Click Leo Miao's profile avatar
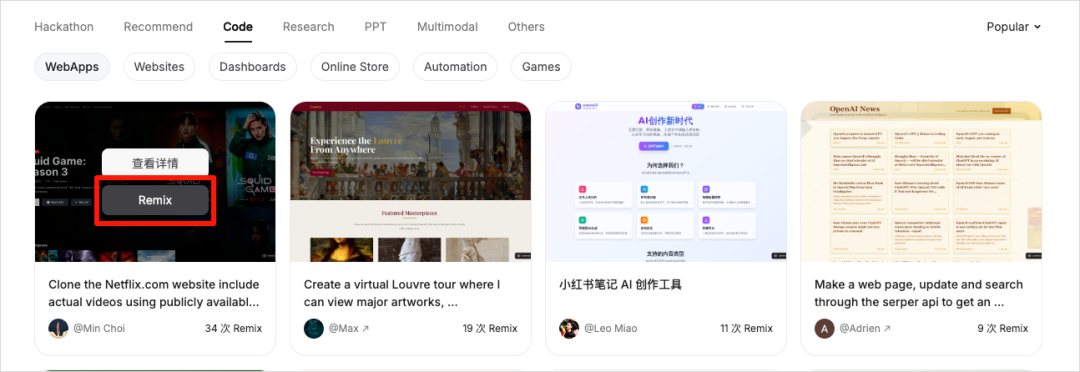 pyautogui.click(x=569, y=328)
